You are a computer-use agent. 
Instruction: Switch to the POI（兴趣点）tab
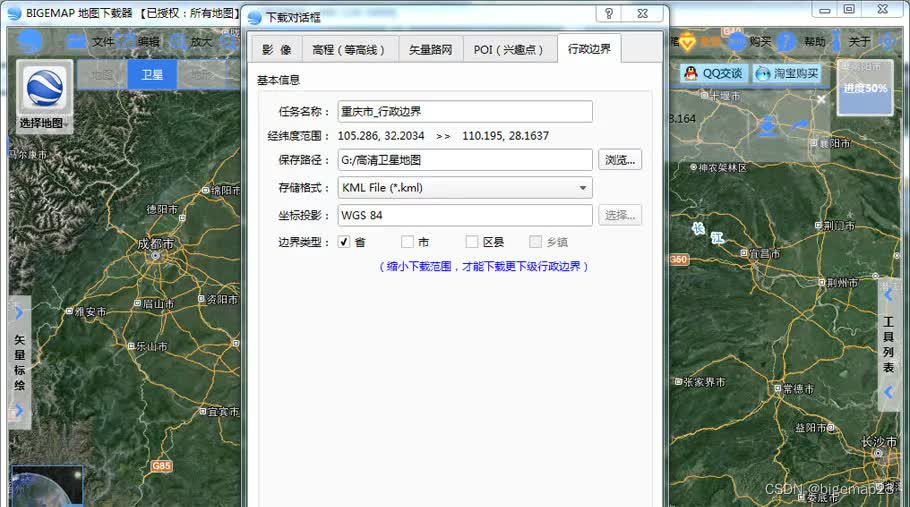(x=508, y=50)
